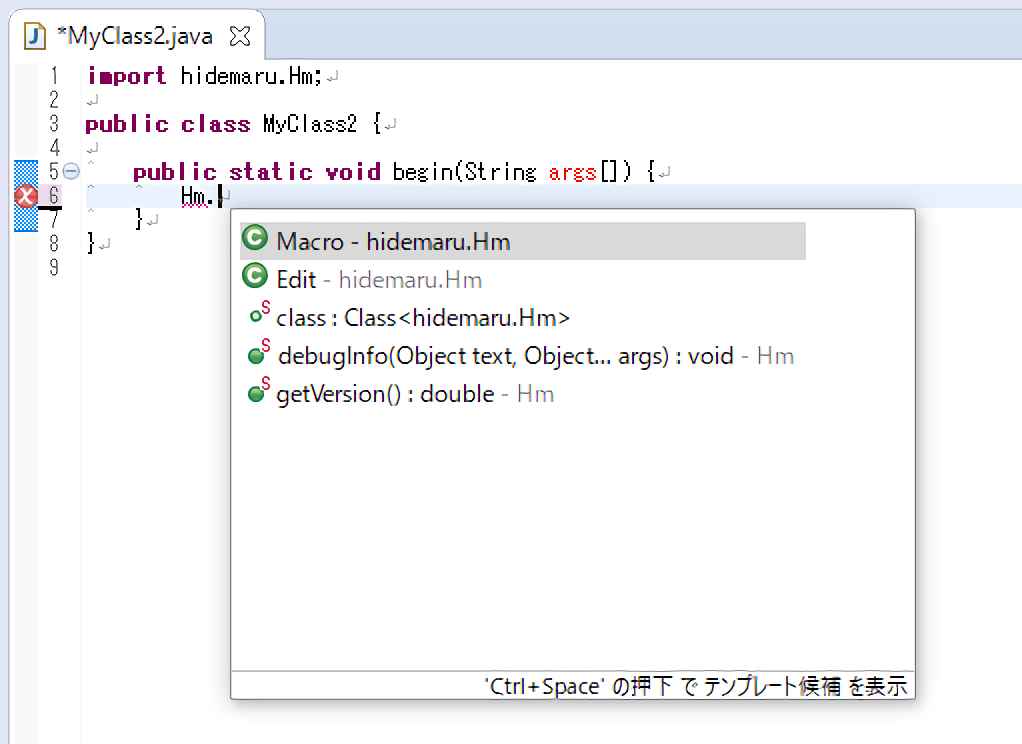Pick the "class : Class<hidemaru.Hm>" completion entry
The image size is (1022, 744).
click(x=422, y=317)
